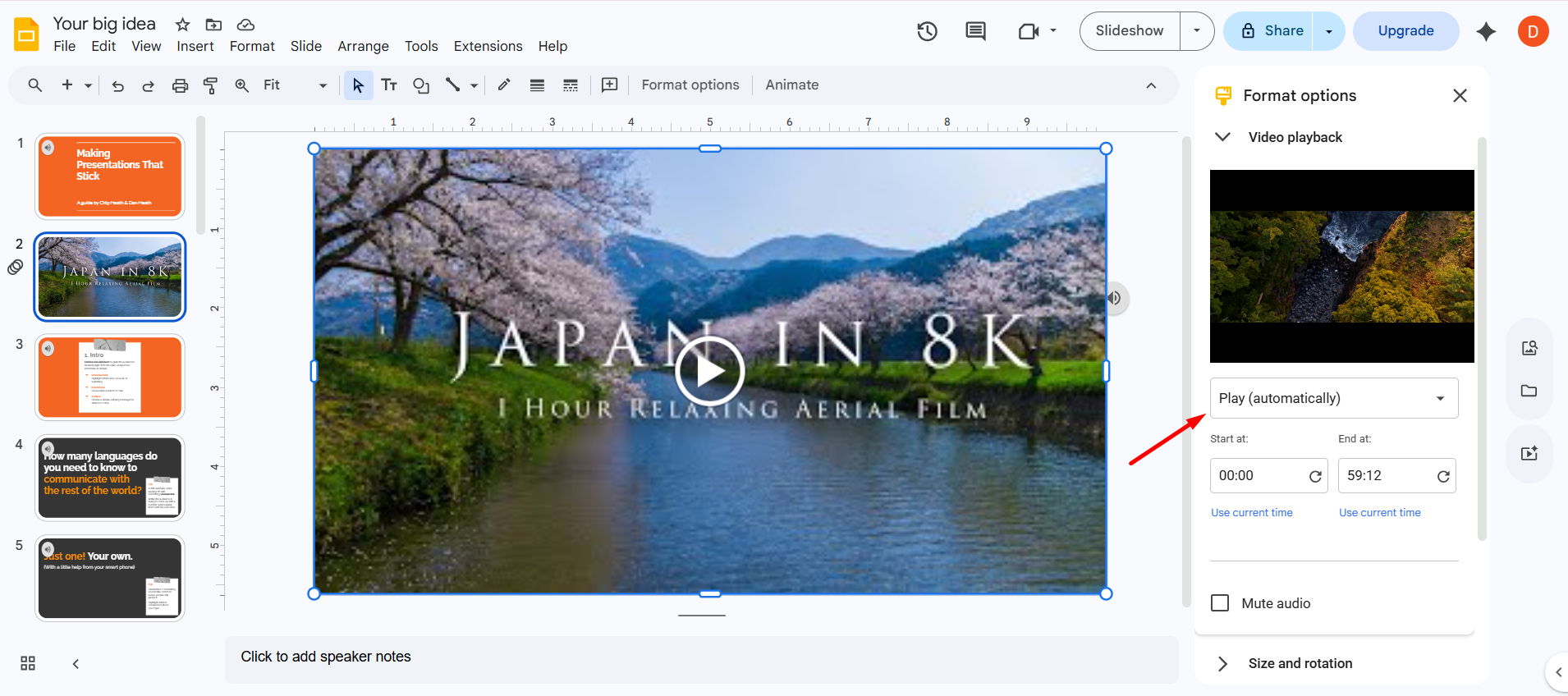Open the account avatar D
This screenshot has height=696, width=1568.
1533,31
